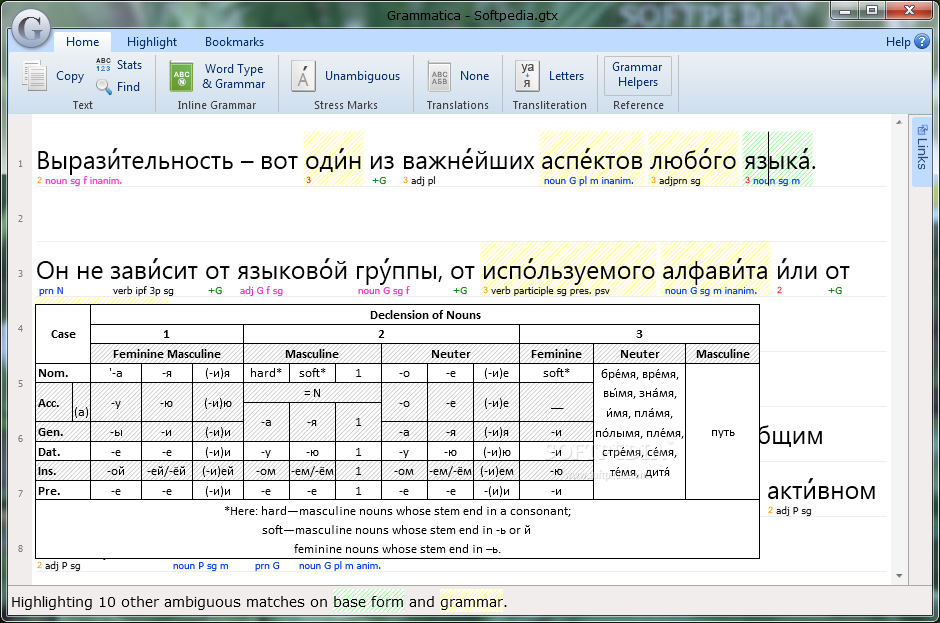Click the line number 1 in margin

tap(20, 164)
